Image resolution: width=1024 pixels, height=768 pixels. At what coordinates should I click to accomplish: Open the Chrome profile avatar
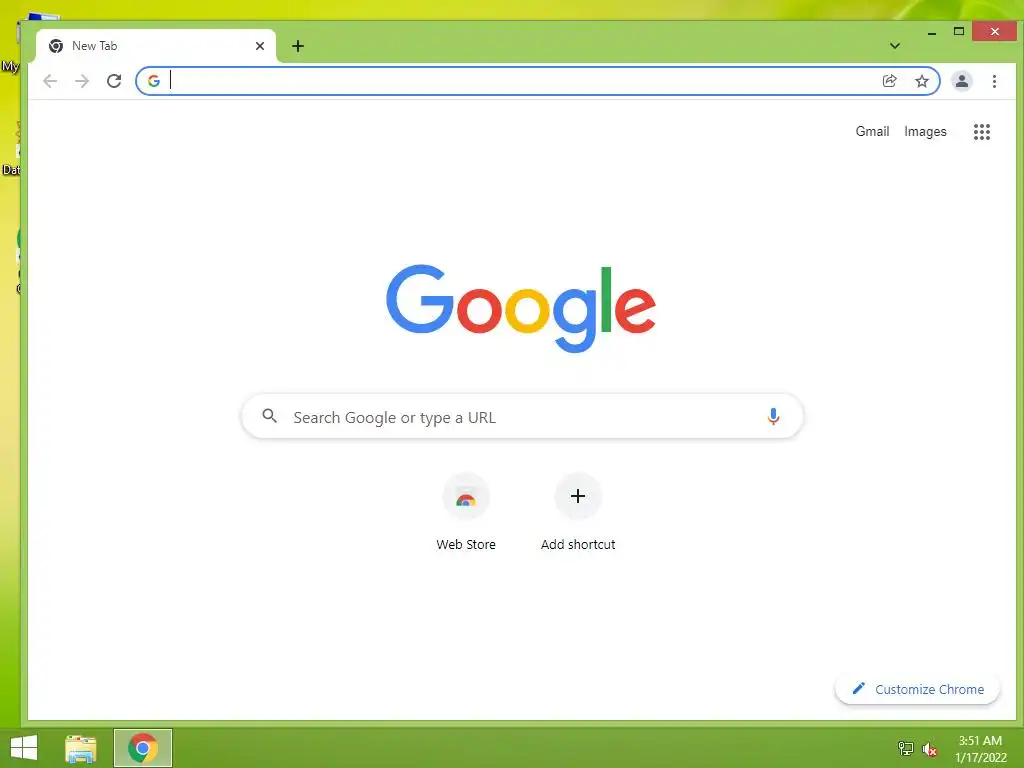point(961,81)
